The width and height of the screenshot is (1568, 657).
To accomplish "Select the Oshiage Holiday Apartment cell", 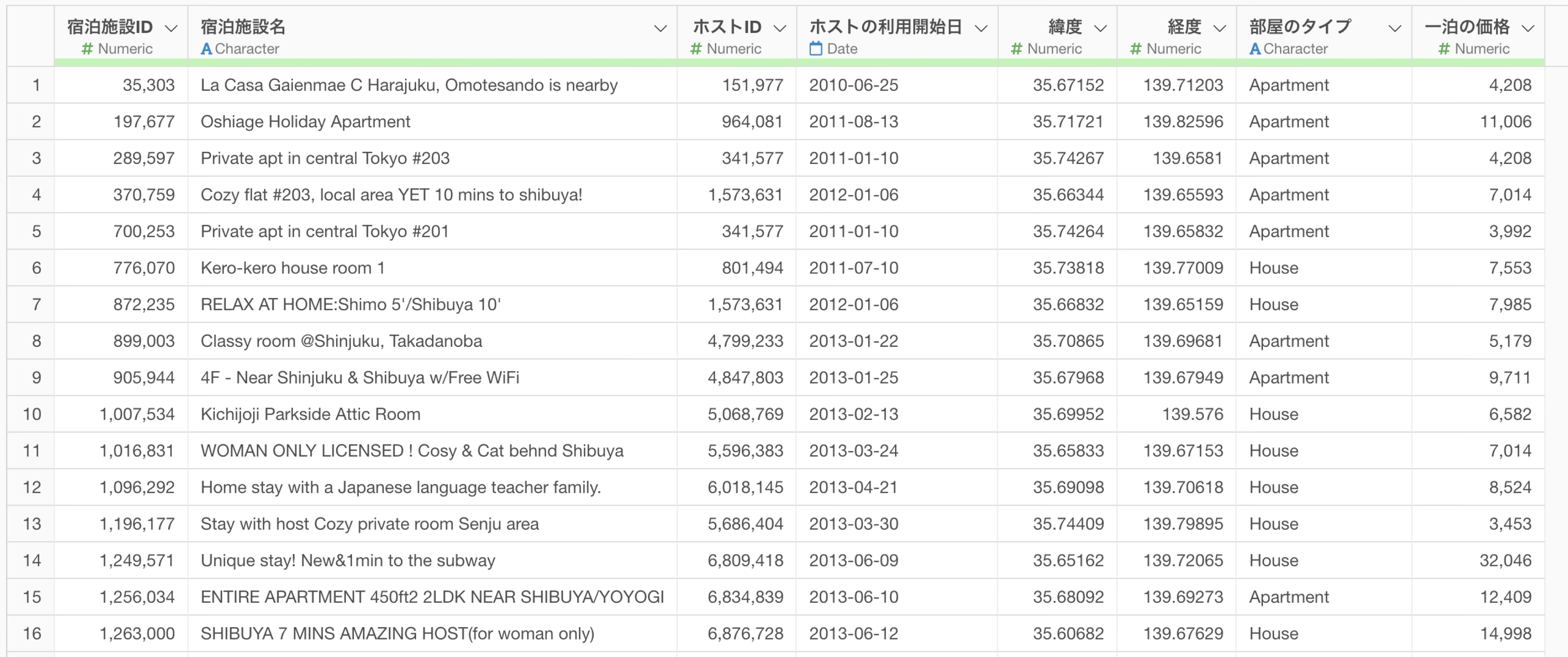I will click(x=305, y=122).
